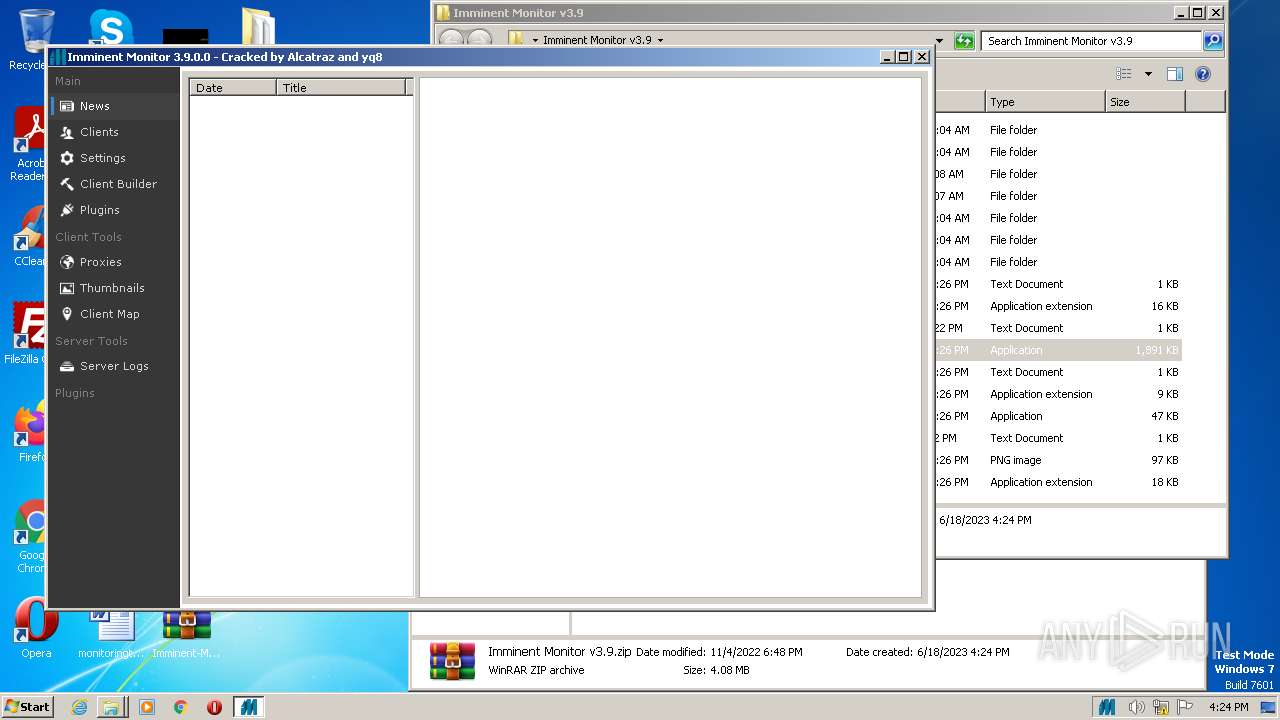Expand the Imminent Monitor v3.9 breadcrumb arrow

(660, 41)
